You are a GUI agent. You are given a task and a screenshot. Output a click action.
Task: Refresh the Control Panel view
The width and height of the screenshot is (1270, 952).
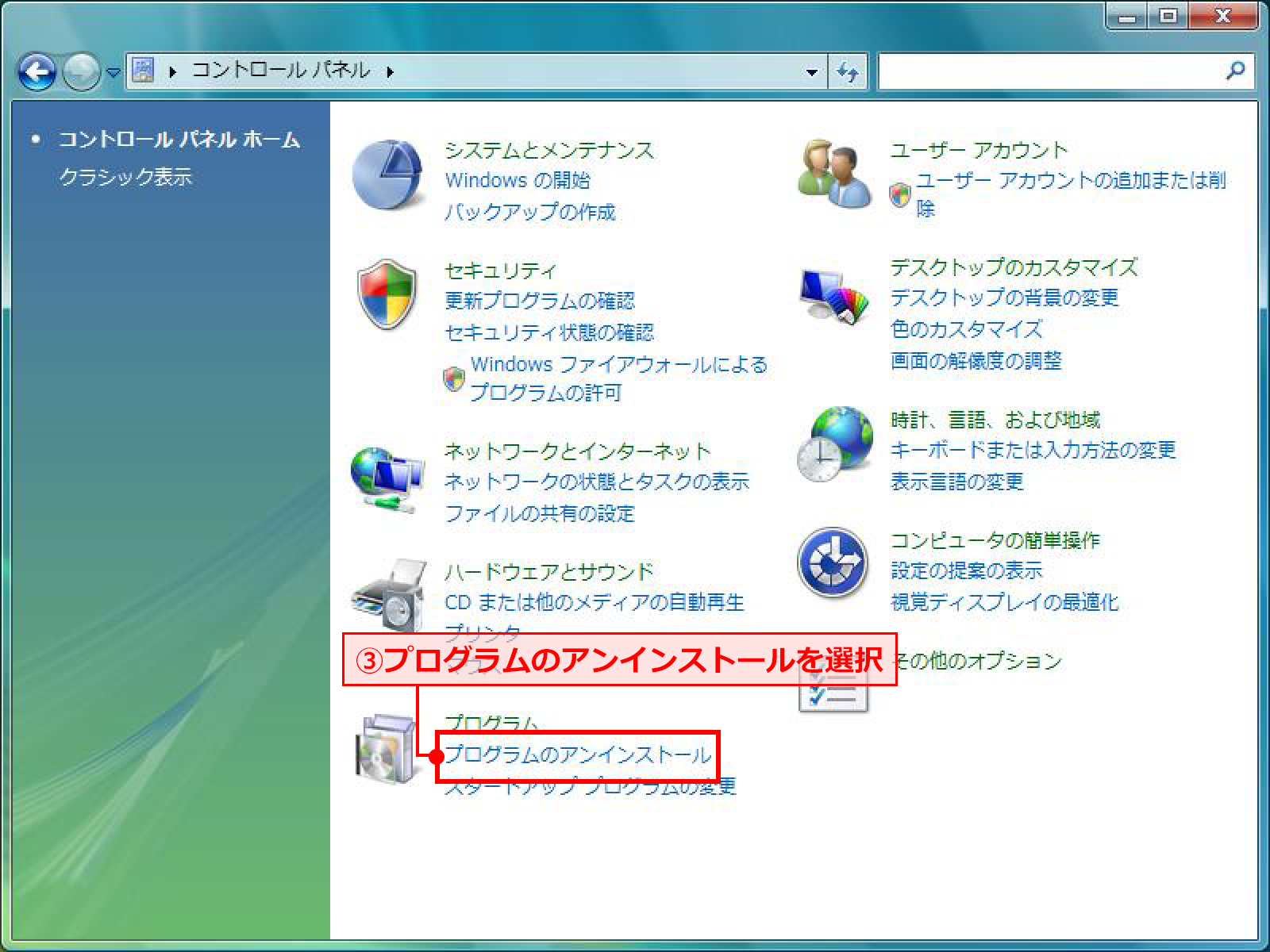848,72
